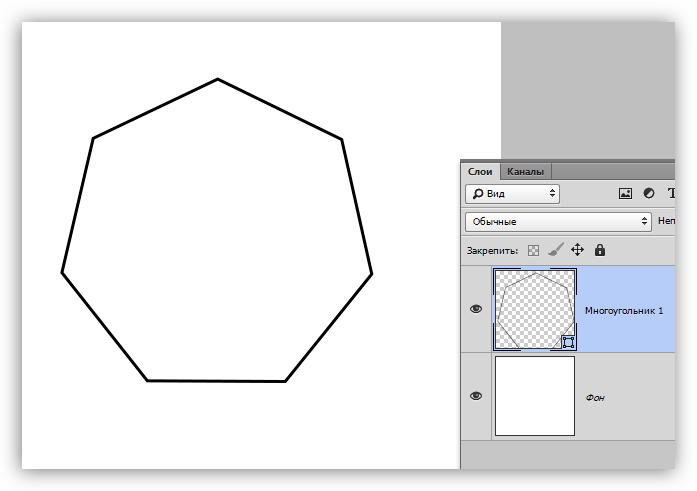
Task: Filter layers by adjustment layer icon
Action: pos(649,193)
